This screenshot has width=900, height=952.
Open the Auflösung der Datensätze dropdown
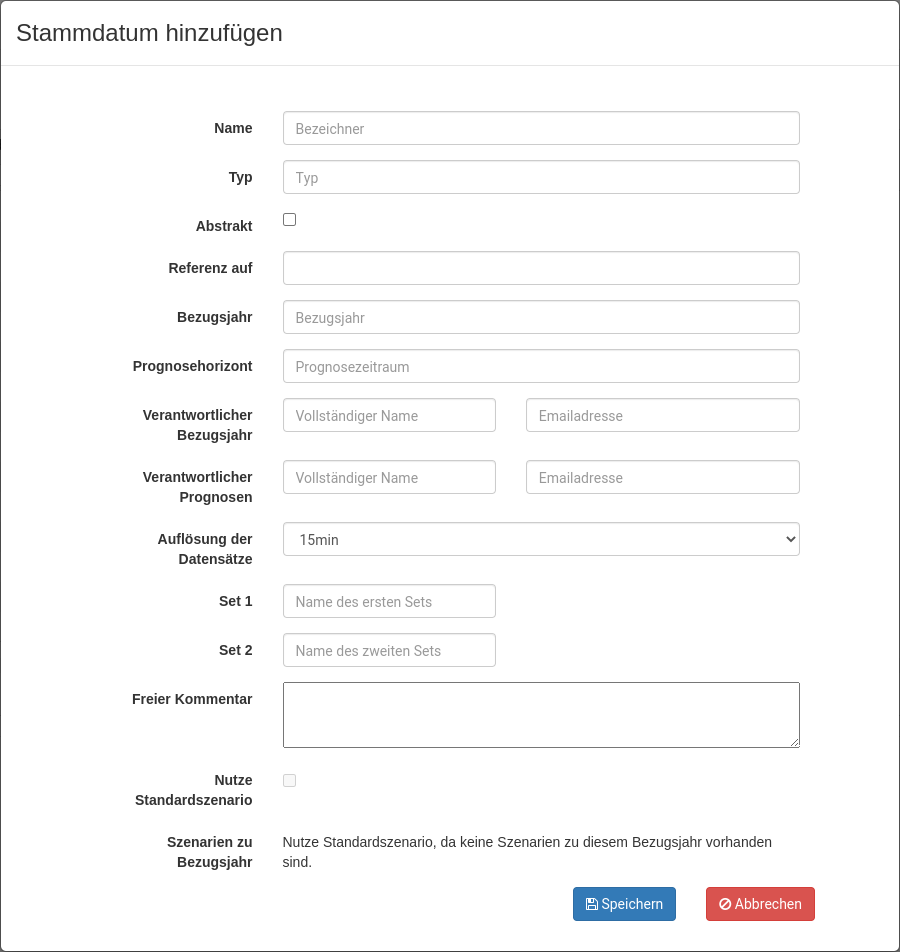541,539
